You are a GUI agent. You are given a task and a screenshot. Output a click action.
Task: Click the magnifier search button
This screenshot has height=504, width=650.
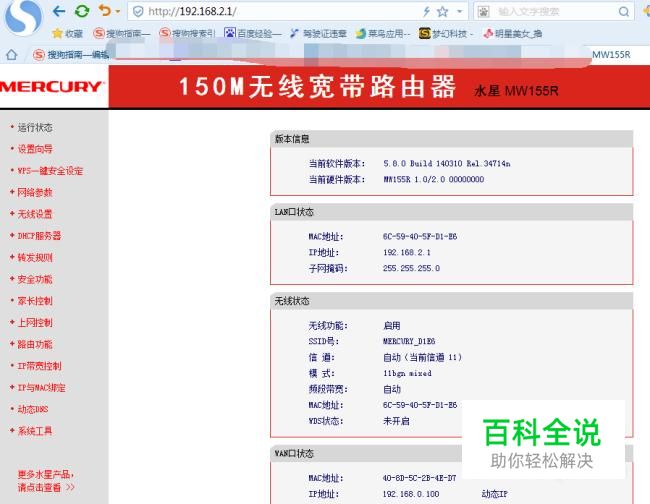pyautogui.click(x=623, y=11)
